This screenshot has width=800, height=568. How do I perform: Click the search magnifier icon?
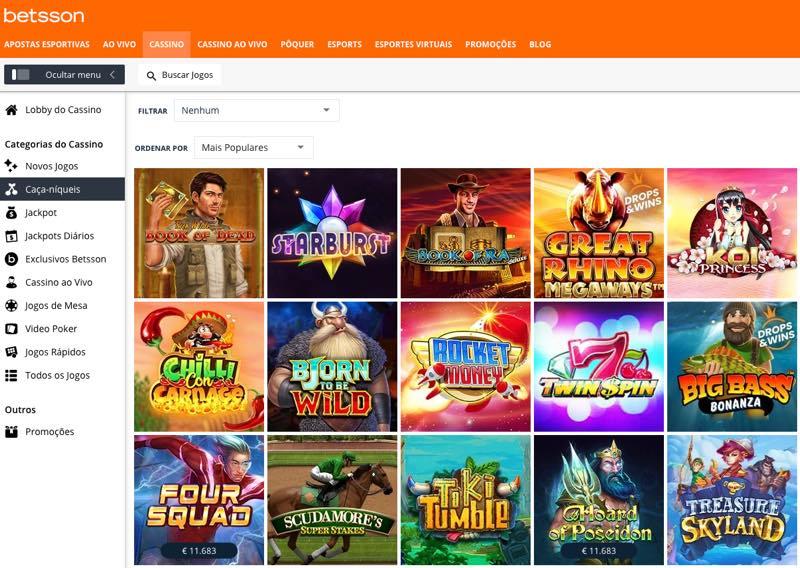(151, 76)
